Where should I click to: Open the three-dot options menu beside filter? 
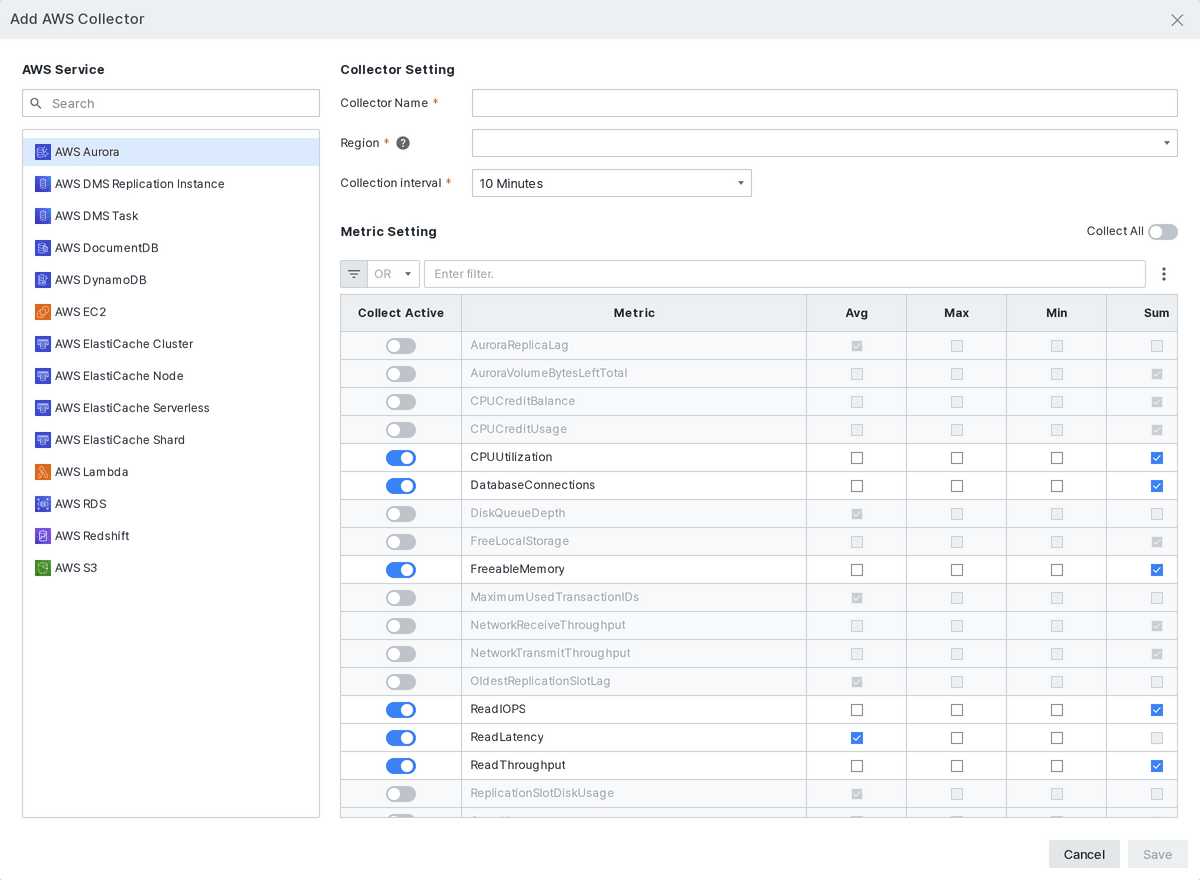point(1164,274)
